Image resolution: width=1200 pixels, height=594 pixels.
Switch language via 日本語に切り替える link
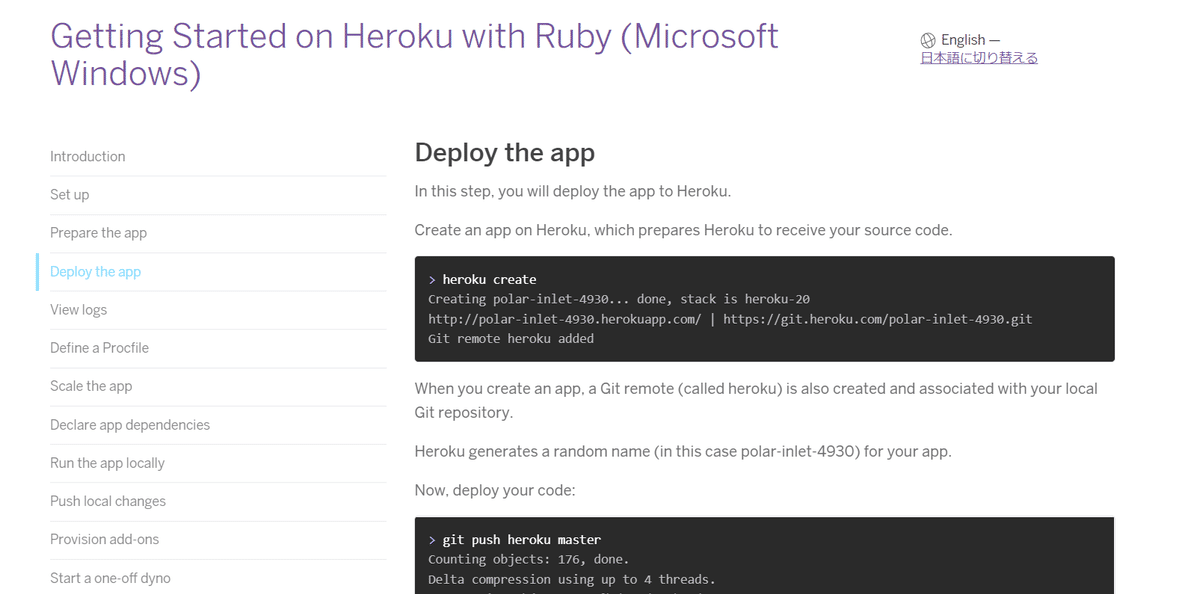coord(979,58)
